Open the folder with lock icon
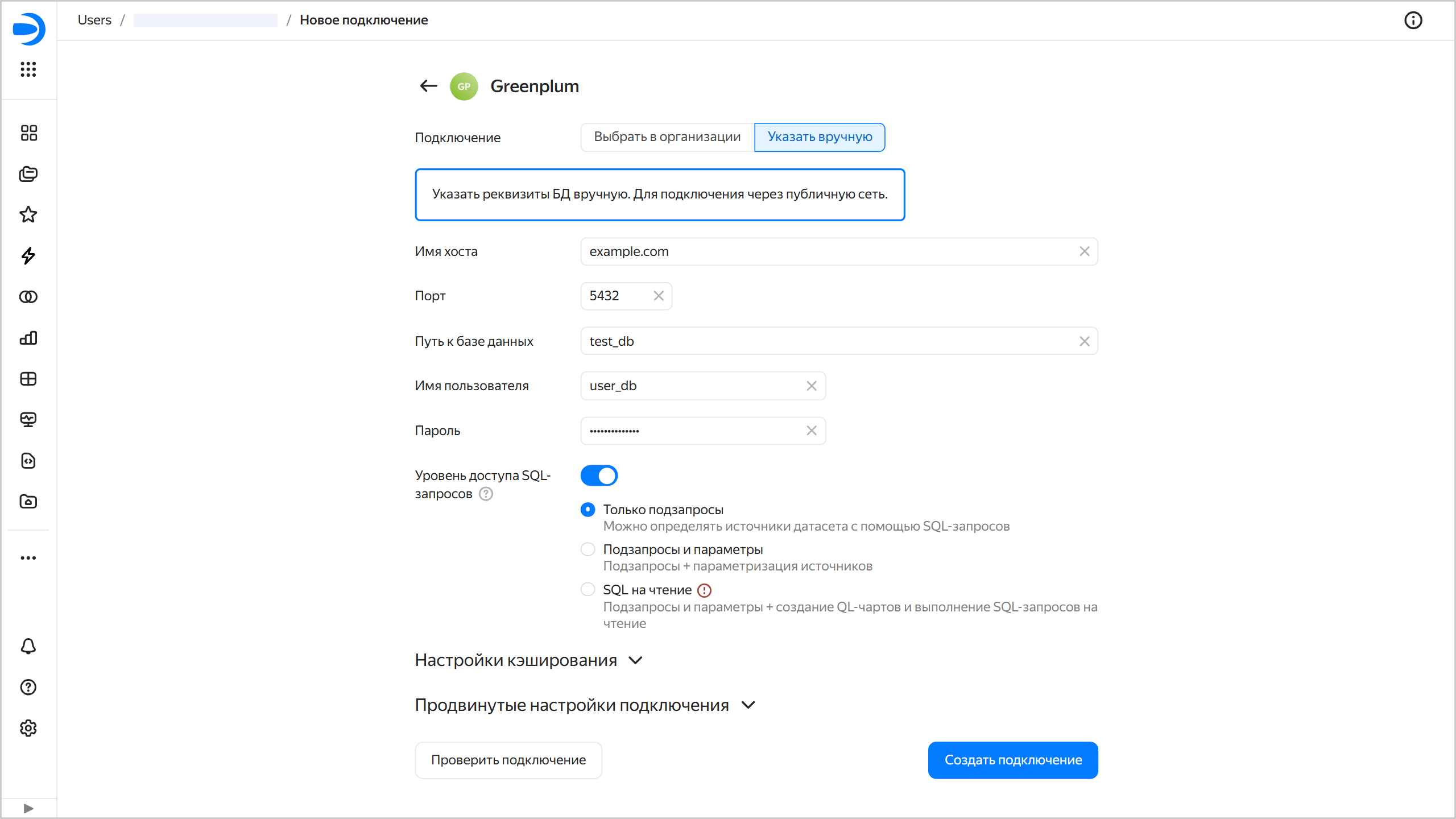This screenshot has height=819, width=1456. pyautogui.click(x=28, y=502)
